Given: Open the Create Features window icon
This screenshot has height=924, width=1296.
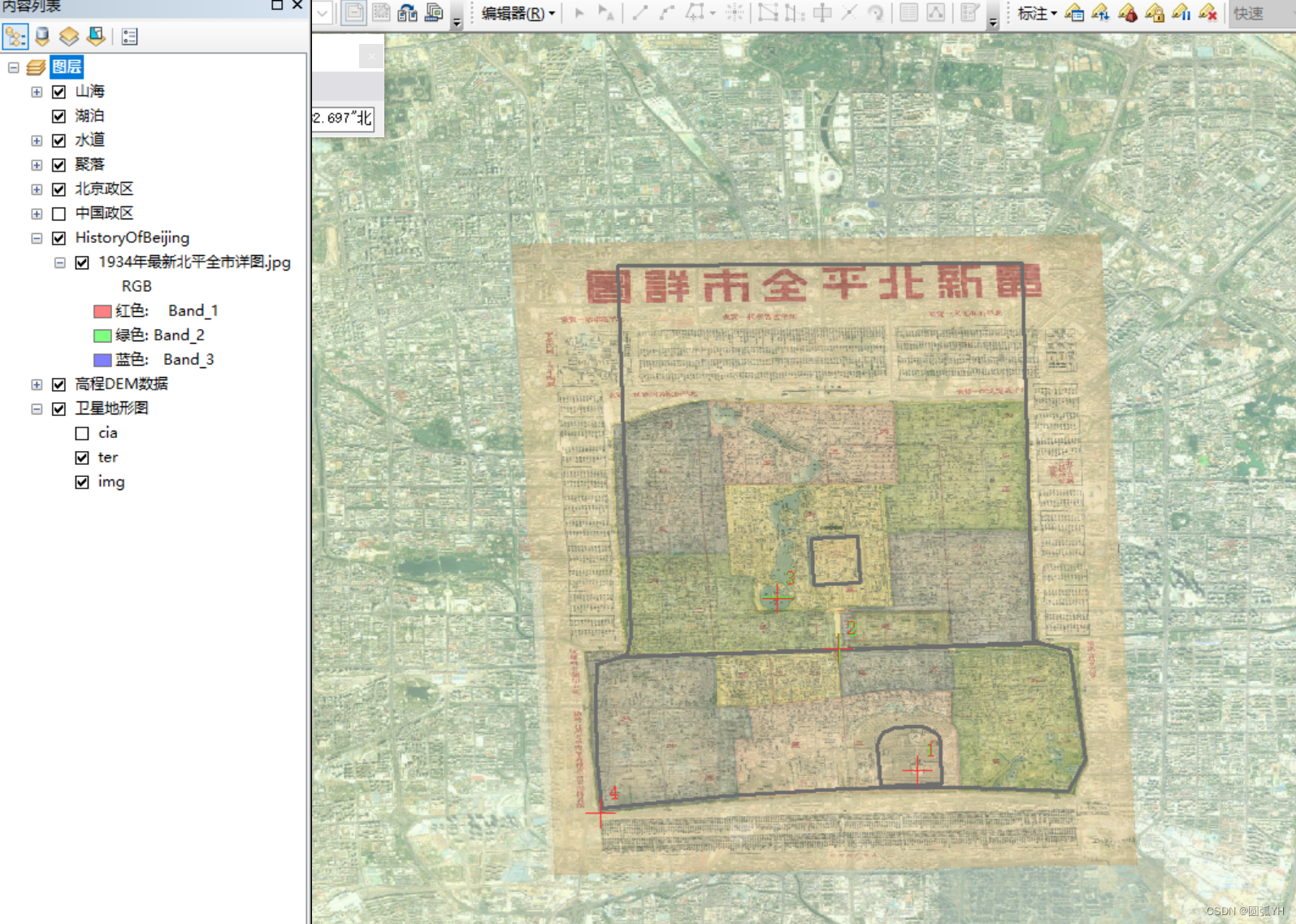Looking at the screenshot, I should [970, 13].
